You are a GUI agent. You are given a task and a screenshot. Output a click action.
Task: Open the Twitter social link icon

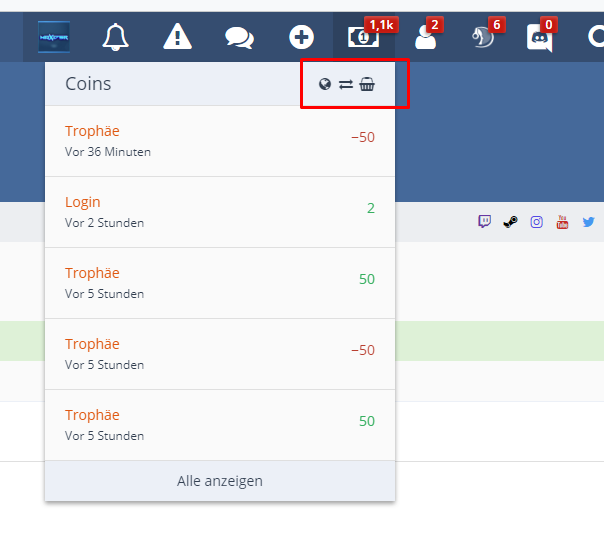[588, 222]
